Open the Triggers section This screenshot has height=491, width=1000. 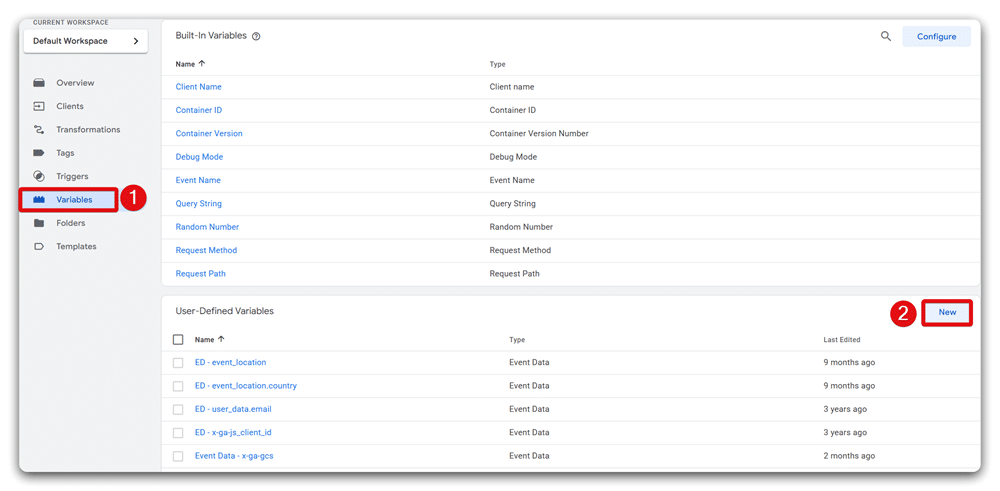72,176
